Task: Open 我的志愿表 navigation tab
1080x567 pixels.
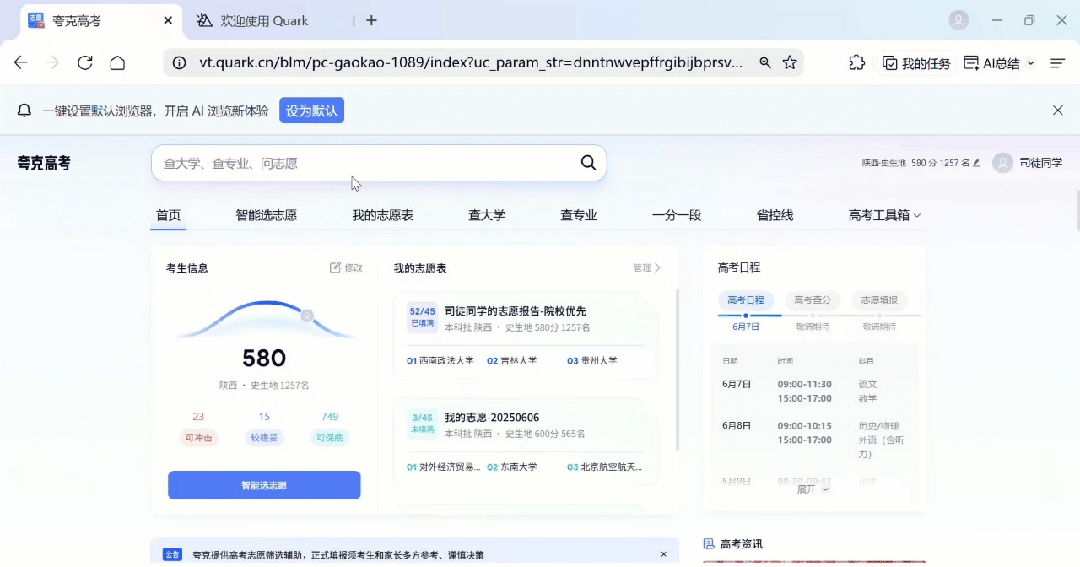Action: [382, 215]
